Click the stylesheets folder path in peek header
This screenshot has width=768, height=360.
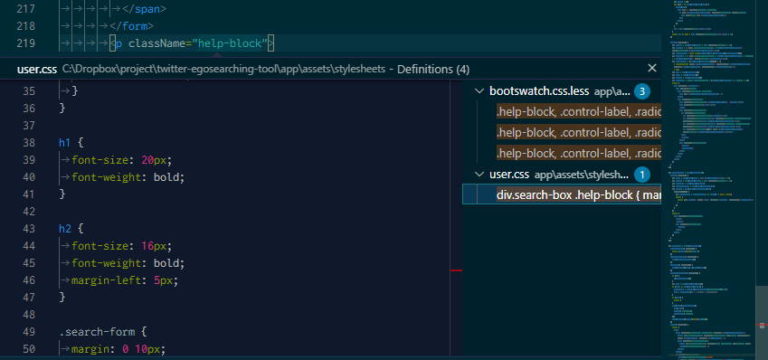pos(225,69)
